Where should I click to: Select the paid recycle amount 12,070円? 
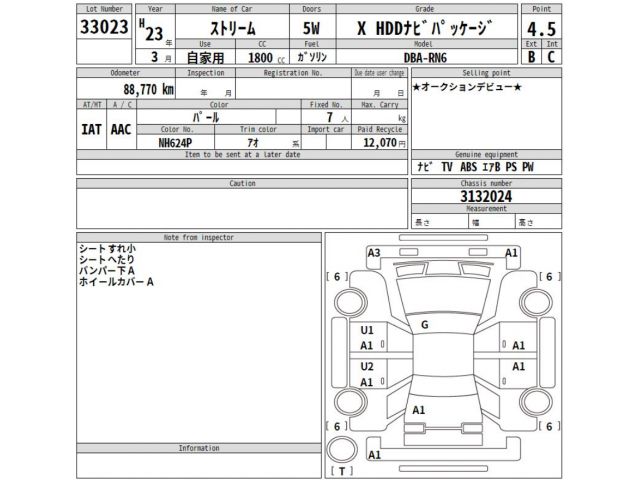coord(384,143)
